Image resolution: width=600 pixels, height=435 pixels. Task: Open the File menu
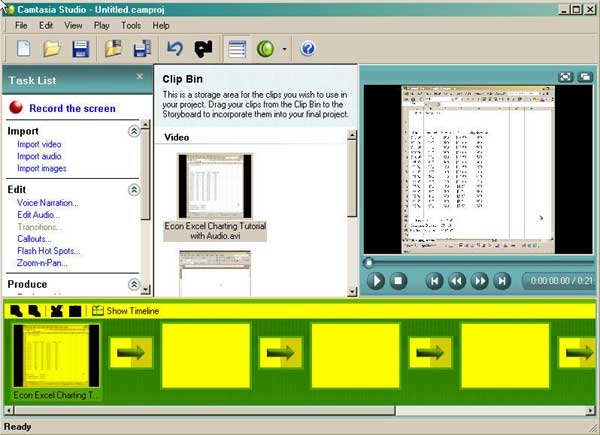click(x=21, y=26)
